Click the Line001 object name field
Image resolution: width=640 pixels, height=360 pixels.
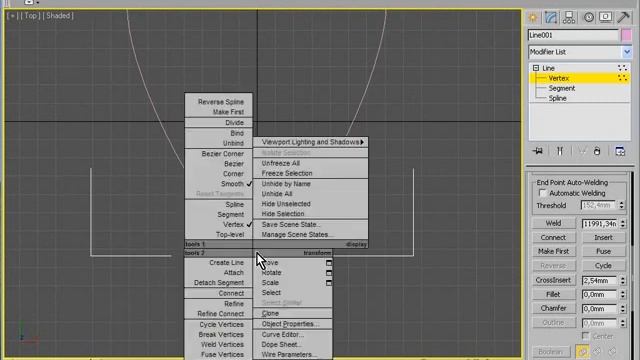pyautogui.click(x=573, y=35)
